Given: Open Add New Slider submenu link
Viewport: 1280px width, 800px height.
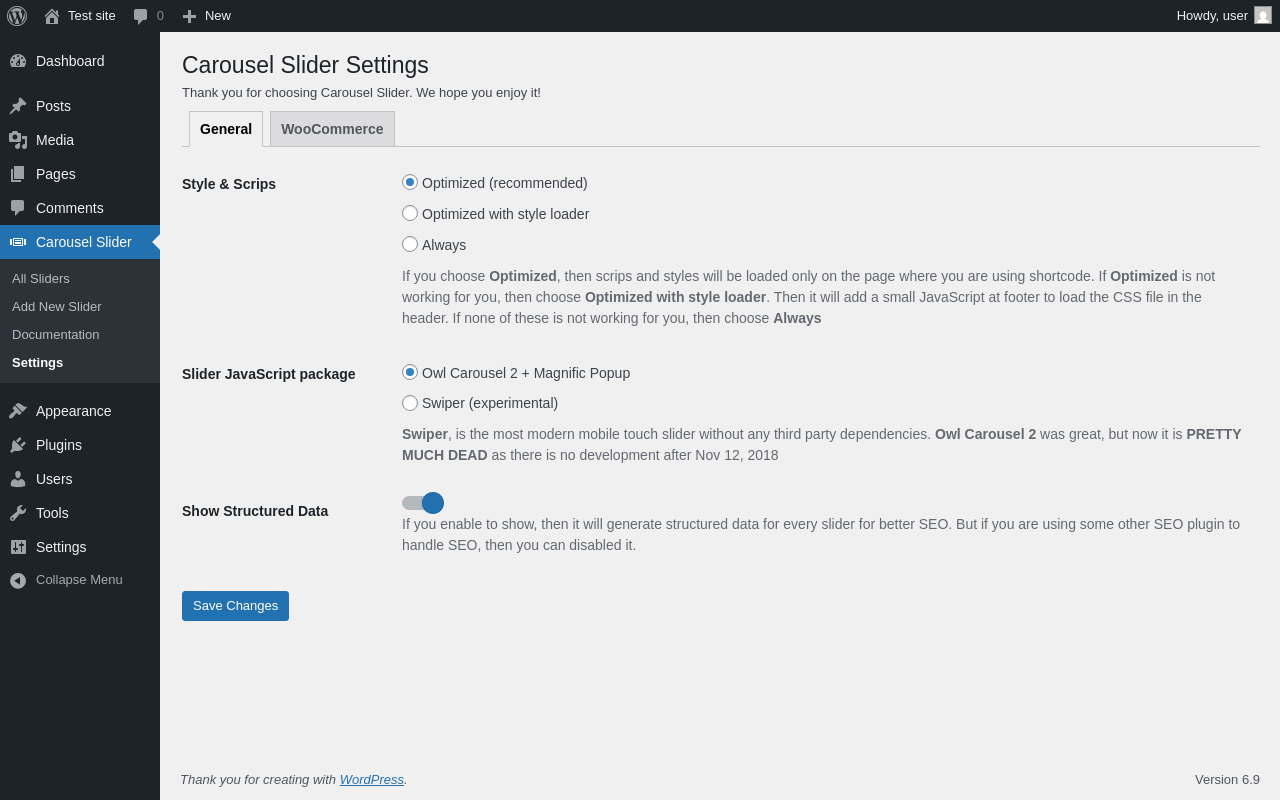Looking at the screenshot, I should click(57, 307).
